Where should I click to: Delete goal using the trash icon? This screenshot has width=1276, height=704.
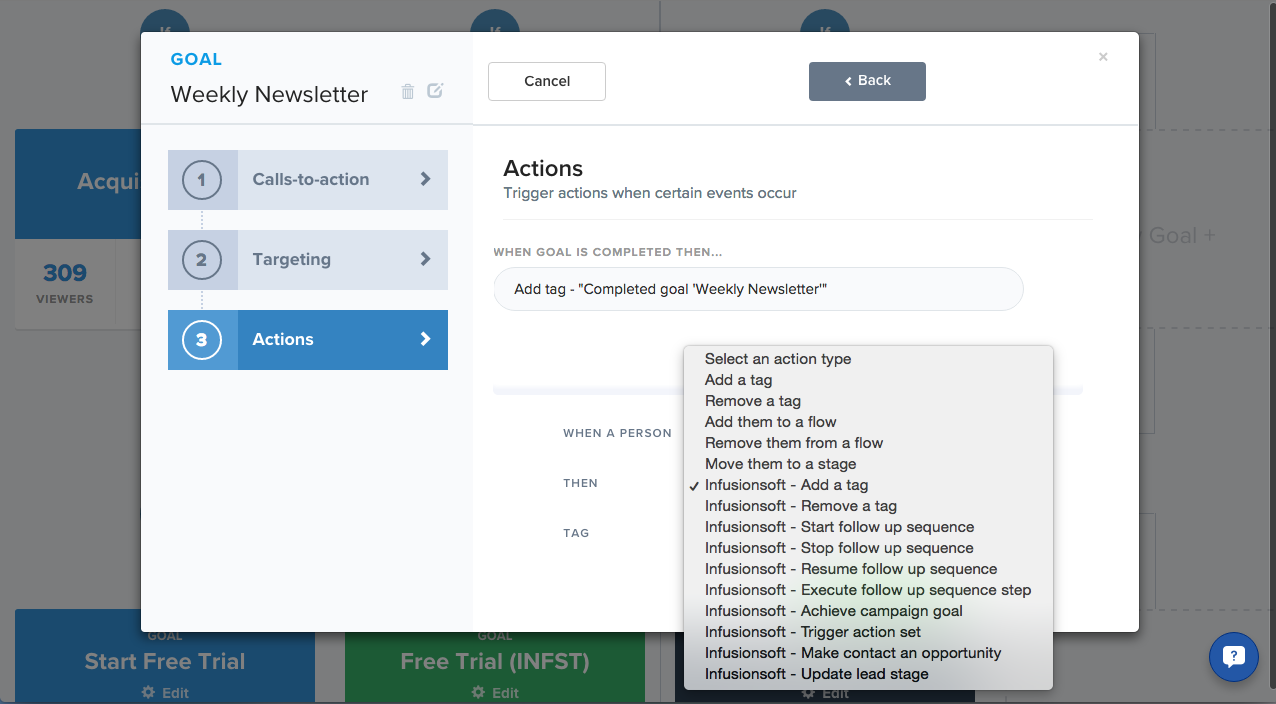[x=408, y=92]
